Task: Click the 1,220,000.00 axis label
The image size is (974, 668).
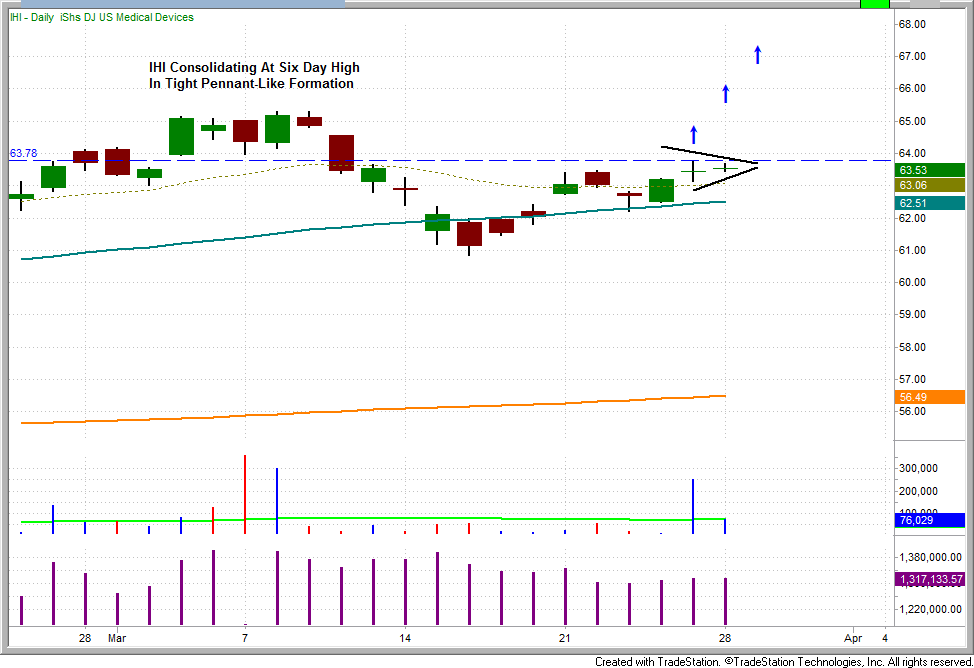Action: click(x=931, y=610)
